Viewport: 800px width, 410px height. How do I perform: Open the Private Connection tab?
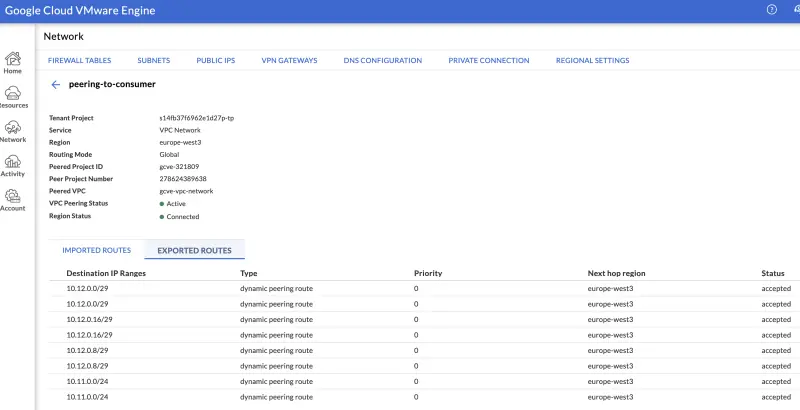coord(489,60)
